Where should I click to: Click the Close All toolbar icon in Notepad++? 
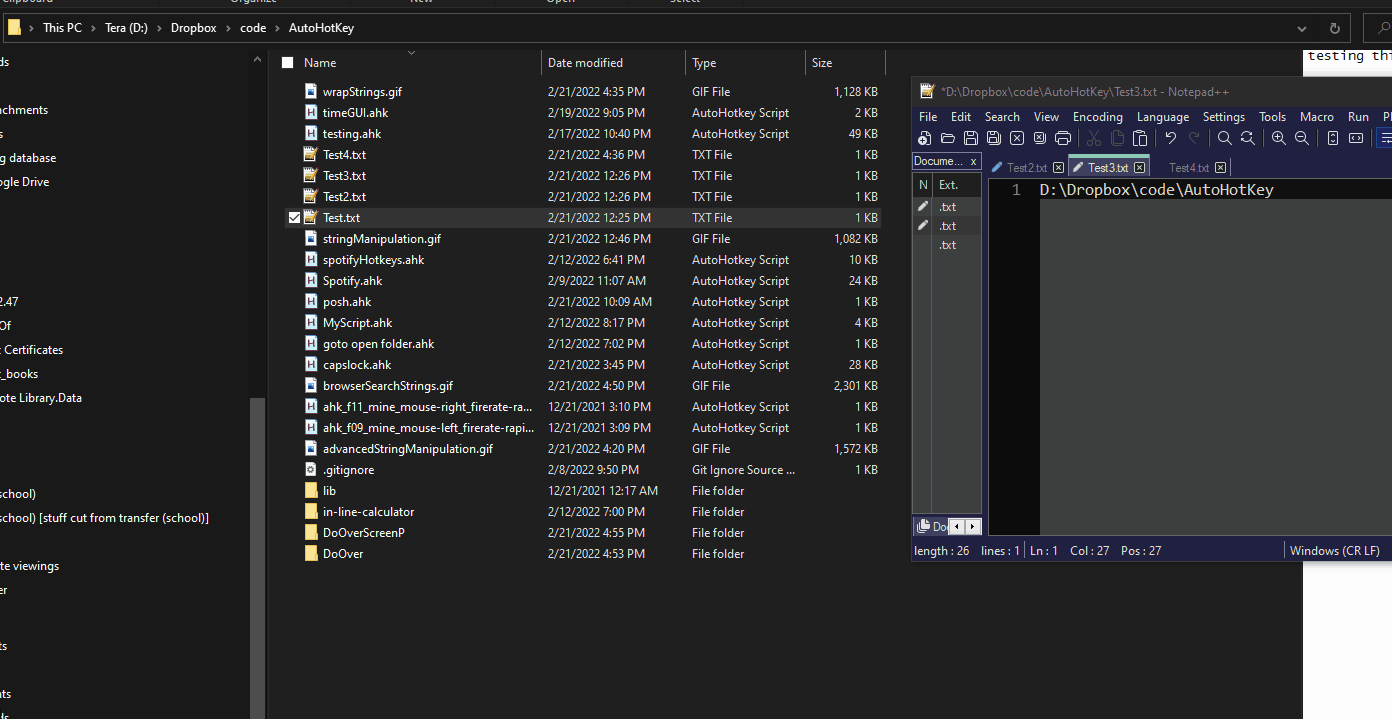1040,139
